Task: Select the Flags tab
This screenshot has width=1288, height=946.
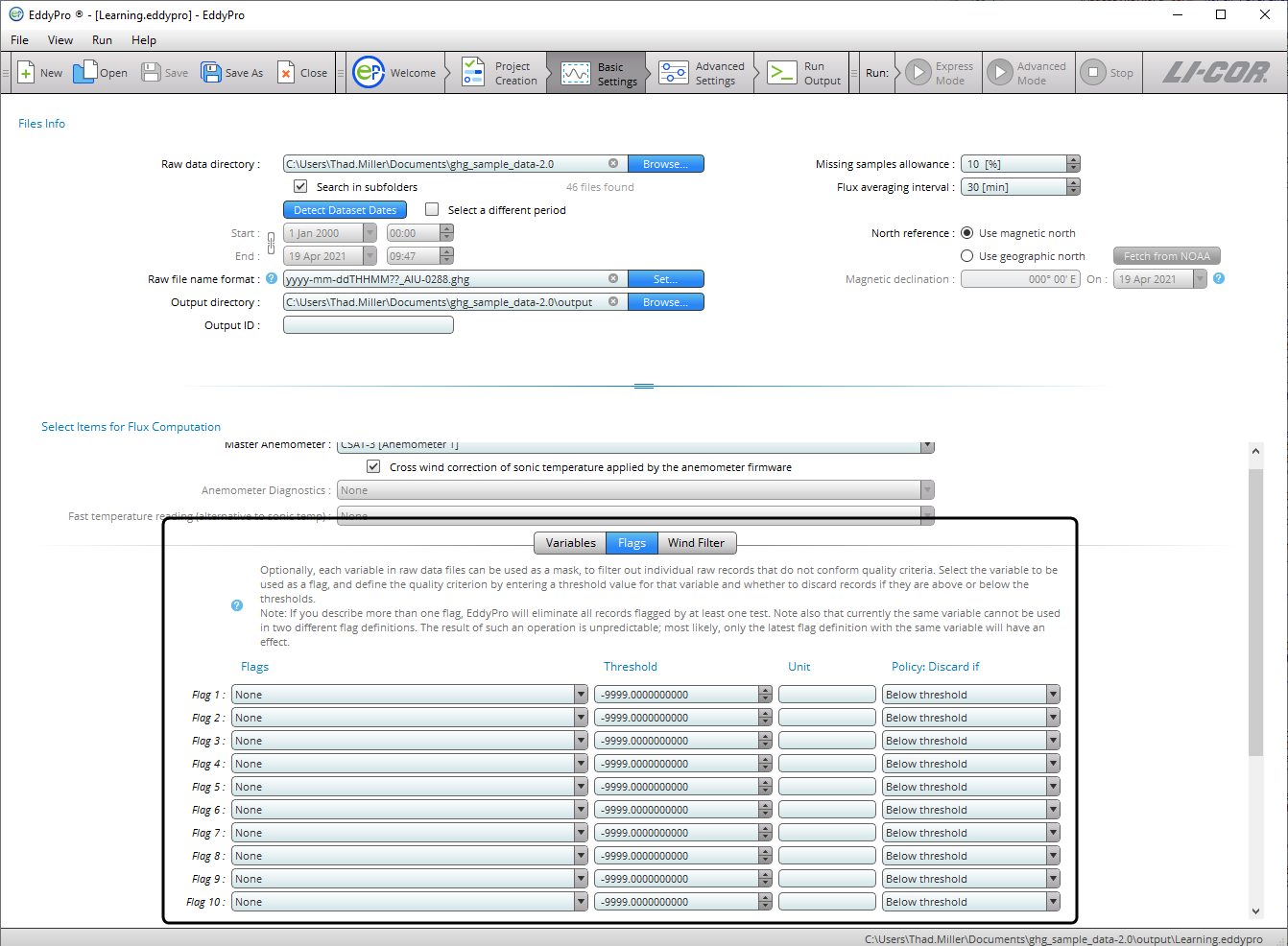Action: pos(632,543)
